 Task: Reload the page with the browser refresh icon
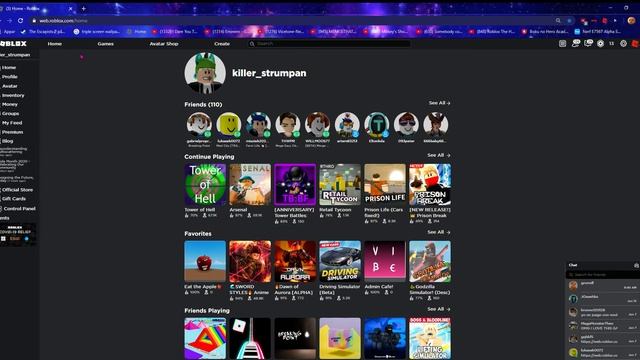(20, 20)
